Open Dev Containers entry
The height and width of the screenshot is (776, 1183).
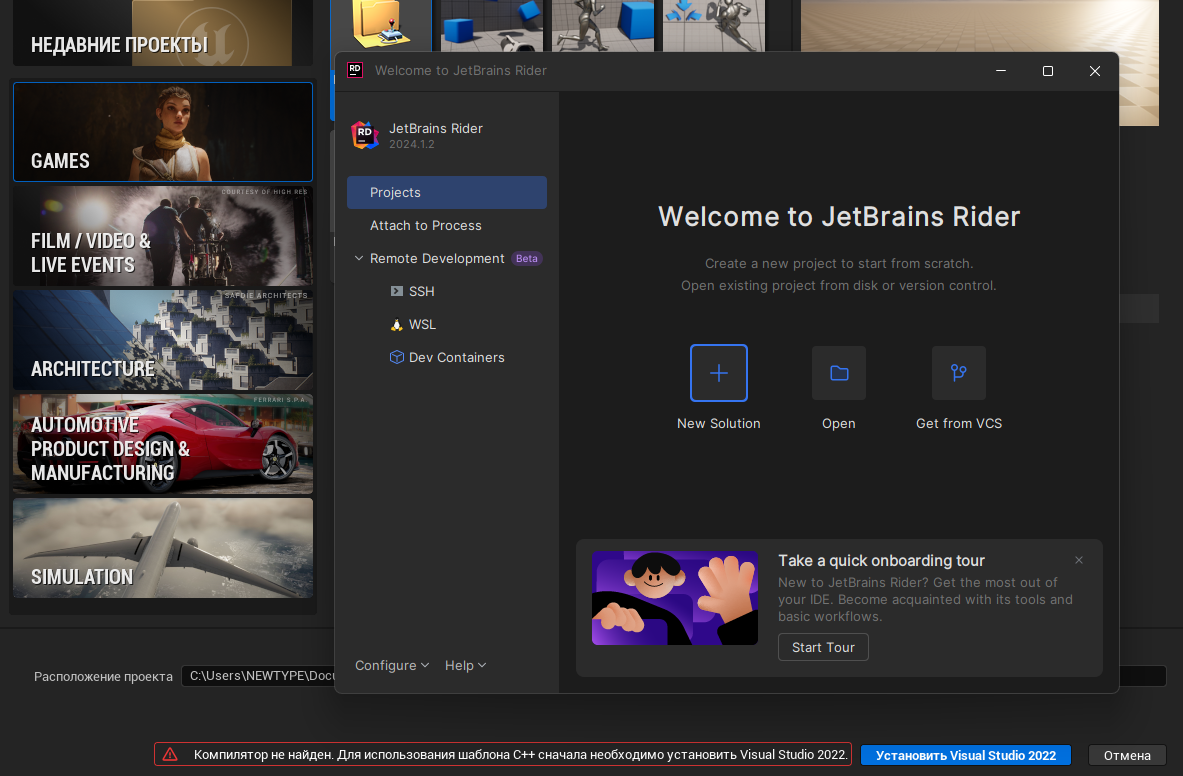coord(455,357)
